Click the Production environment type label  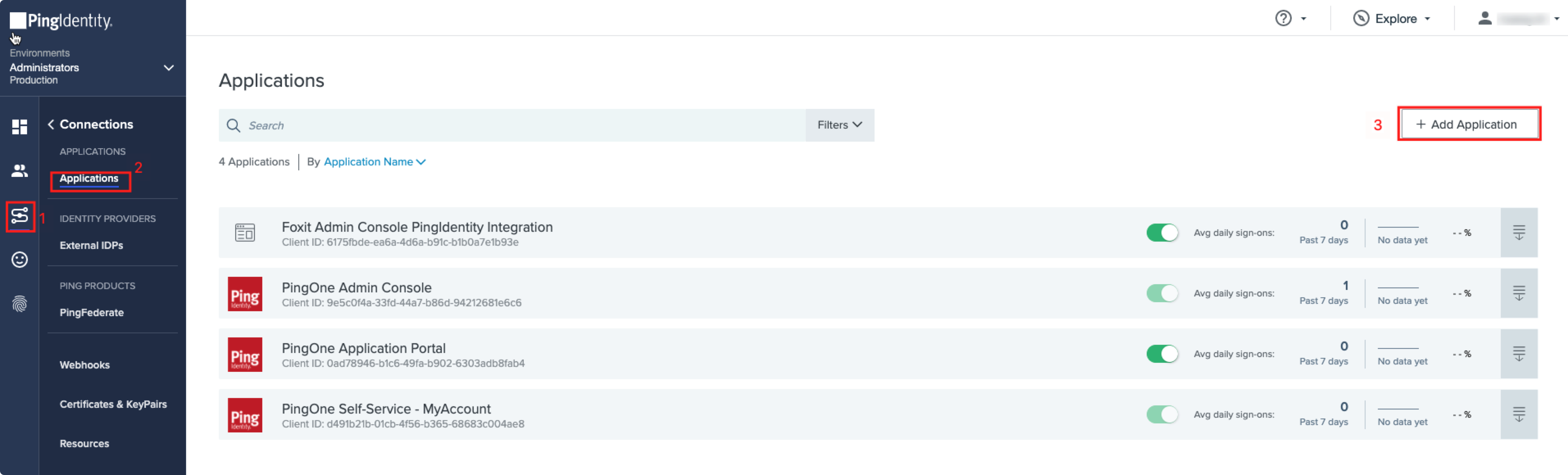point(34,80)
